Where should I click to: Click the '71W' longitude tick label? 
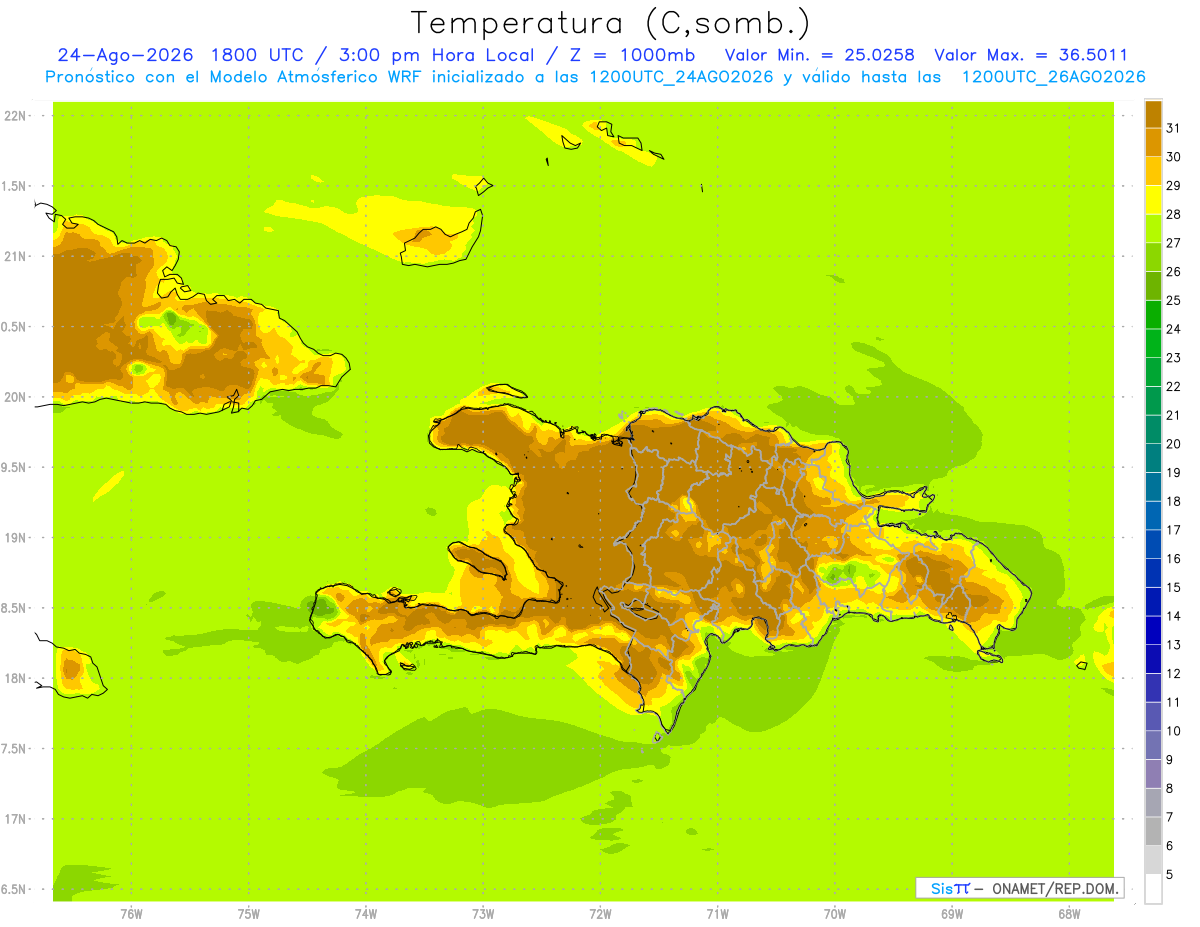tap(717, 914)
